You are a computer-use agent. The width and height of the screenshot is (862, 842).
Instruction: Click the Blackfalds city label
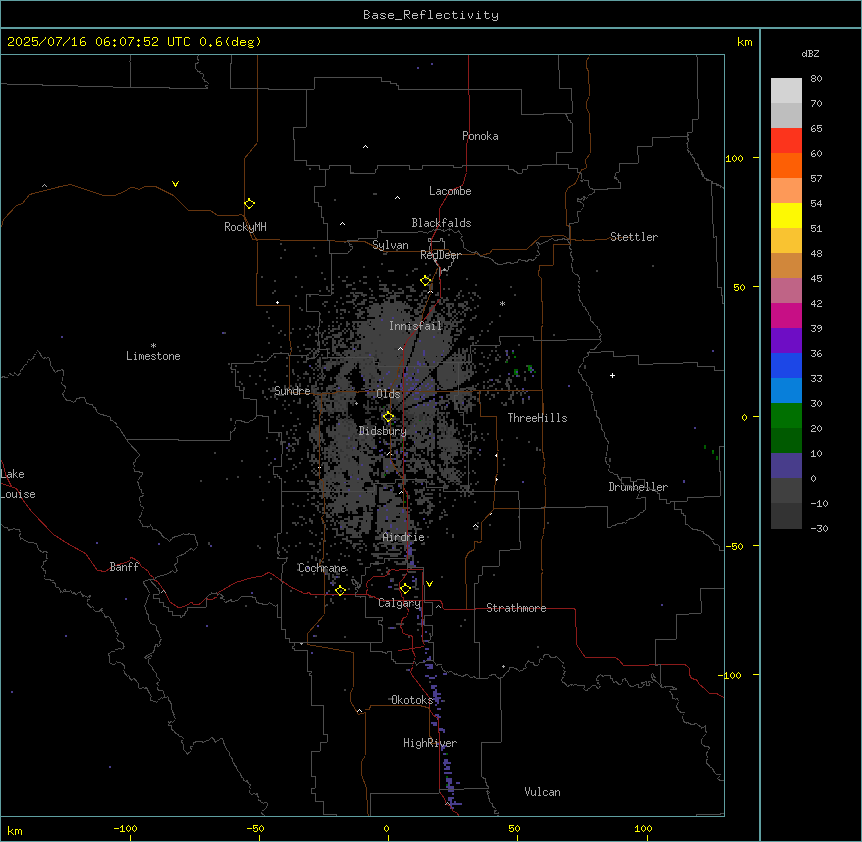point(441,223)
